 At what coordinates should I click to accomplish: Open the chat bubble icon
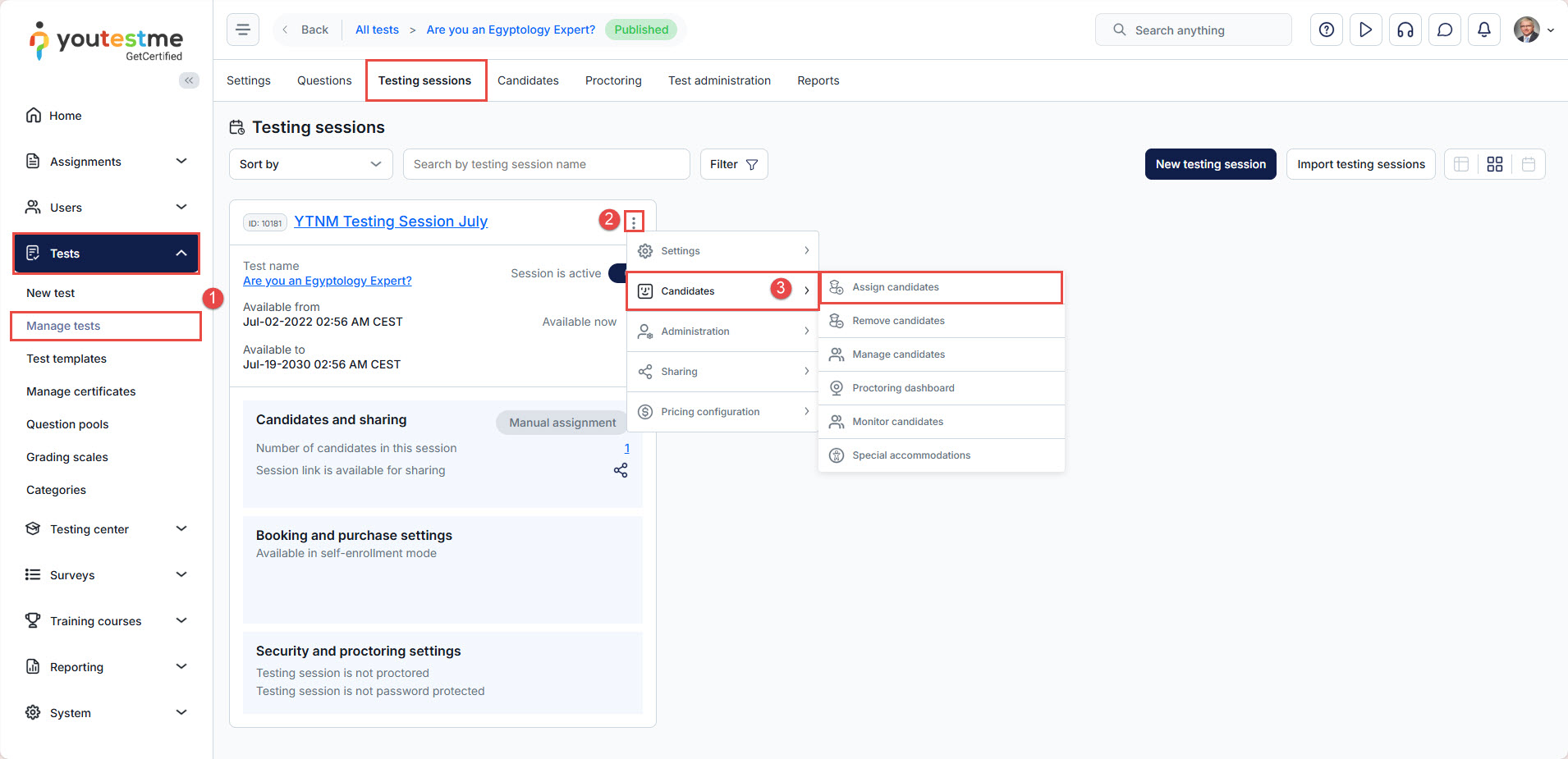1444,30
